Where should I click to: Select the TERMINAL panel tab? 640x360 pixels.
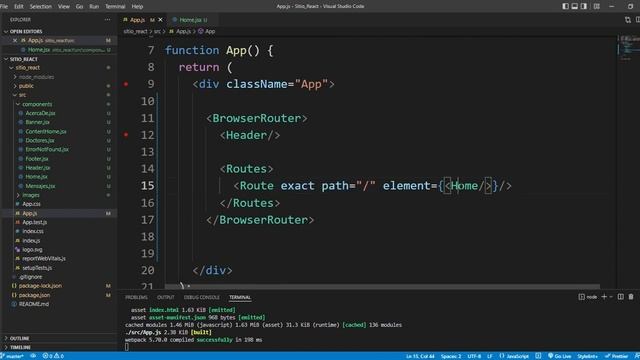pos(240,298)
